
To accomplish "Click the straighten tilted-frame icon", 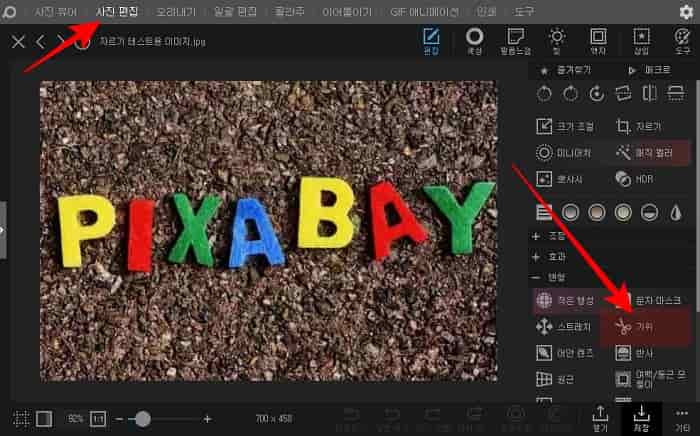I will click(x=623, y=94).
